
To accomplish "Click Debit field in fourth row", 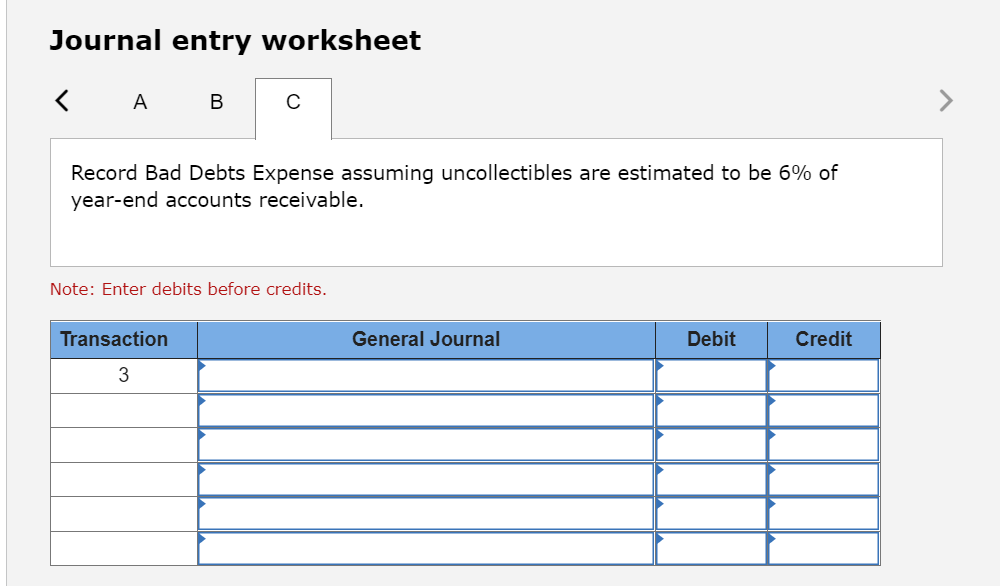I will click(711, 480).
